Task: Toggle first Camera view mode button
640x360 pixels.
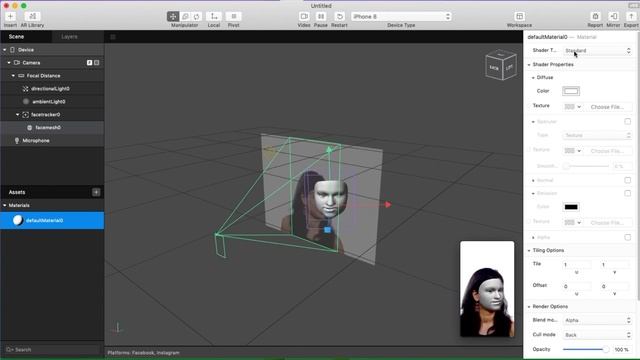Action: (89, 63)
